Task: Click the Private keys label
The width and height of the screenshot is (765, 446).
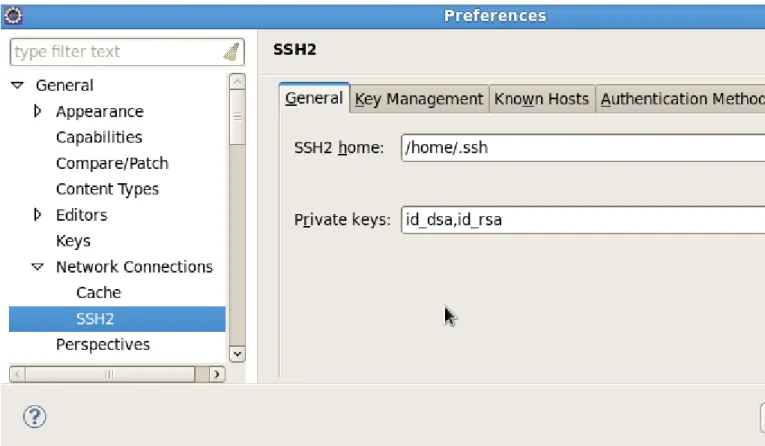Action: pos(342,220)
